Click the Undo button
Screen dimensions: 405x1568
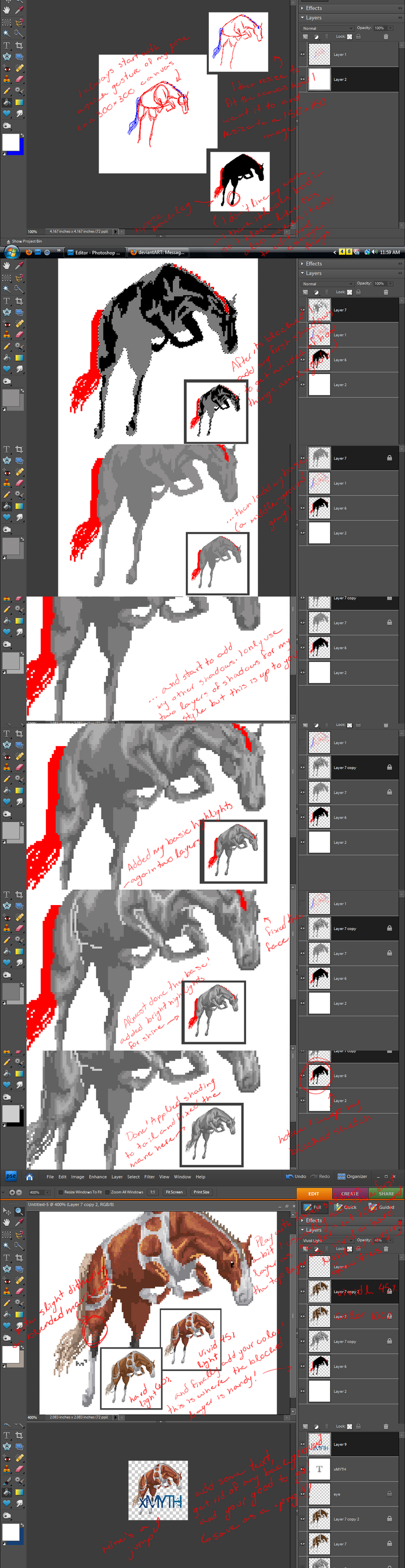[x=296, y=1176]
